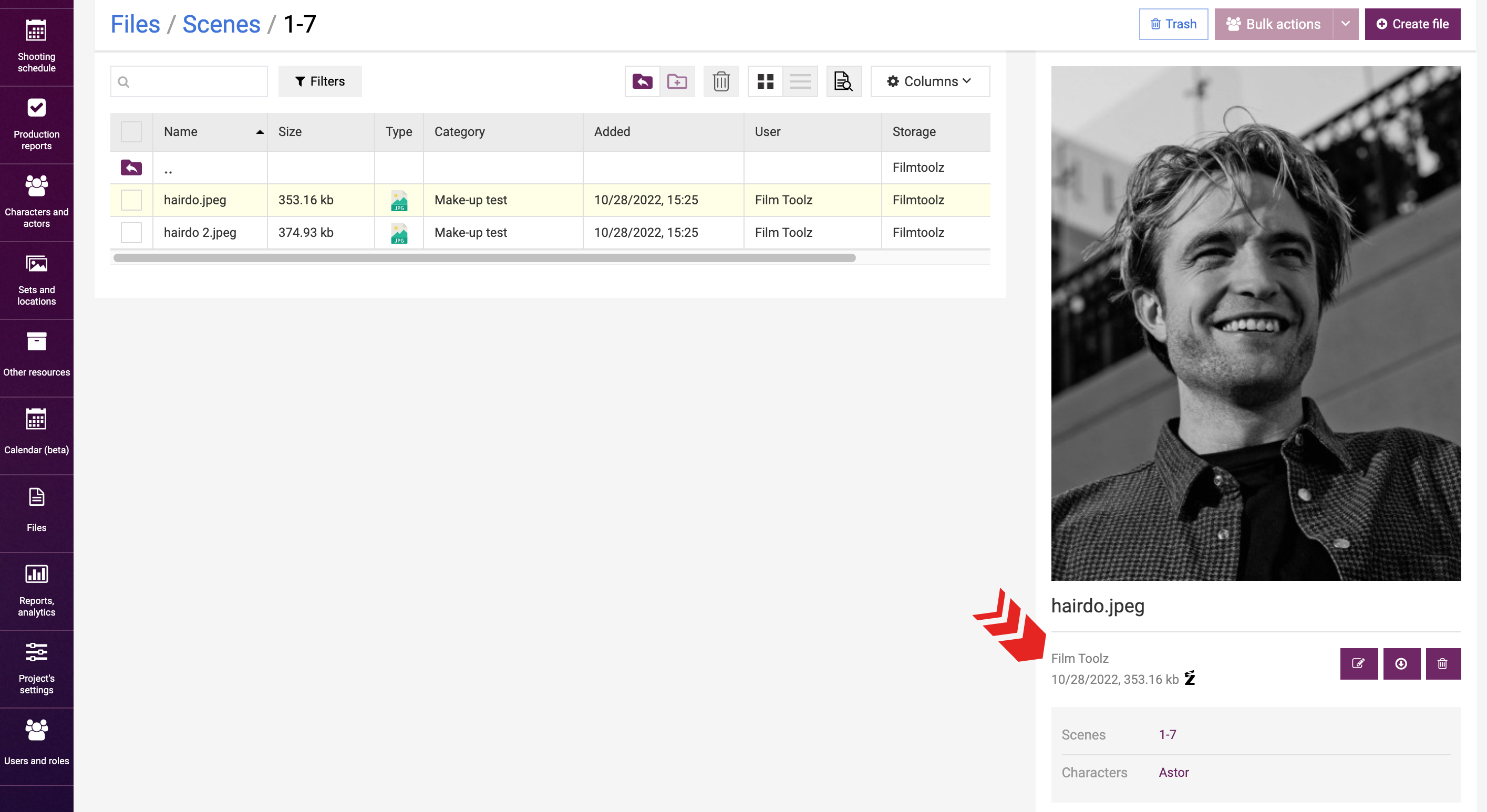The image size is (1487, 812).
Task: Toggle the select-all checkbox in the header
Action: (131, 132)
